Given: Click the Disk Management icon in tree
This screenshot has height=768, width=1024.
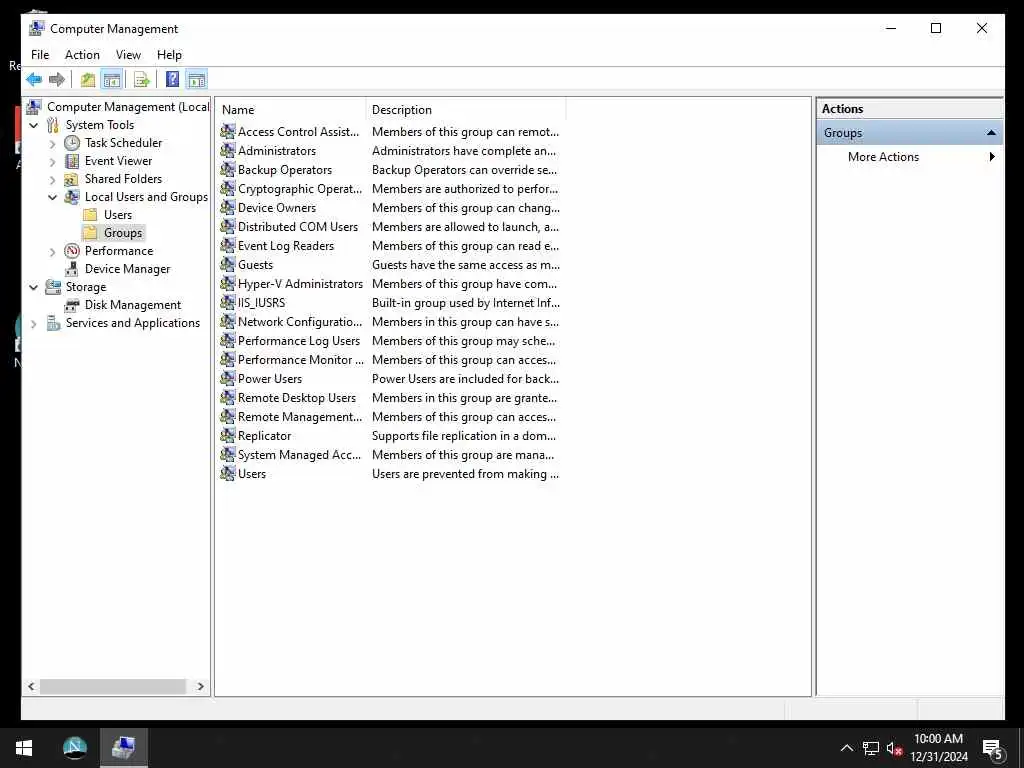Looking at the screenshot, I should (x=72, y=305).
